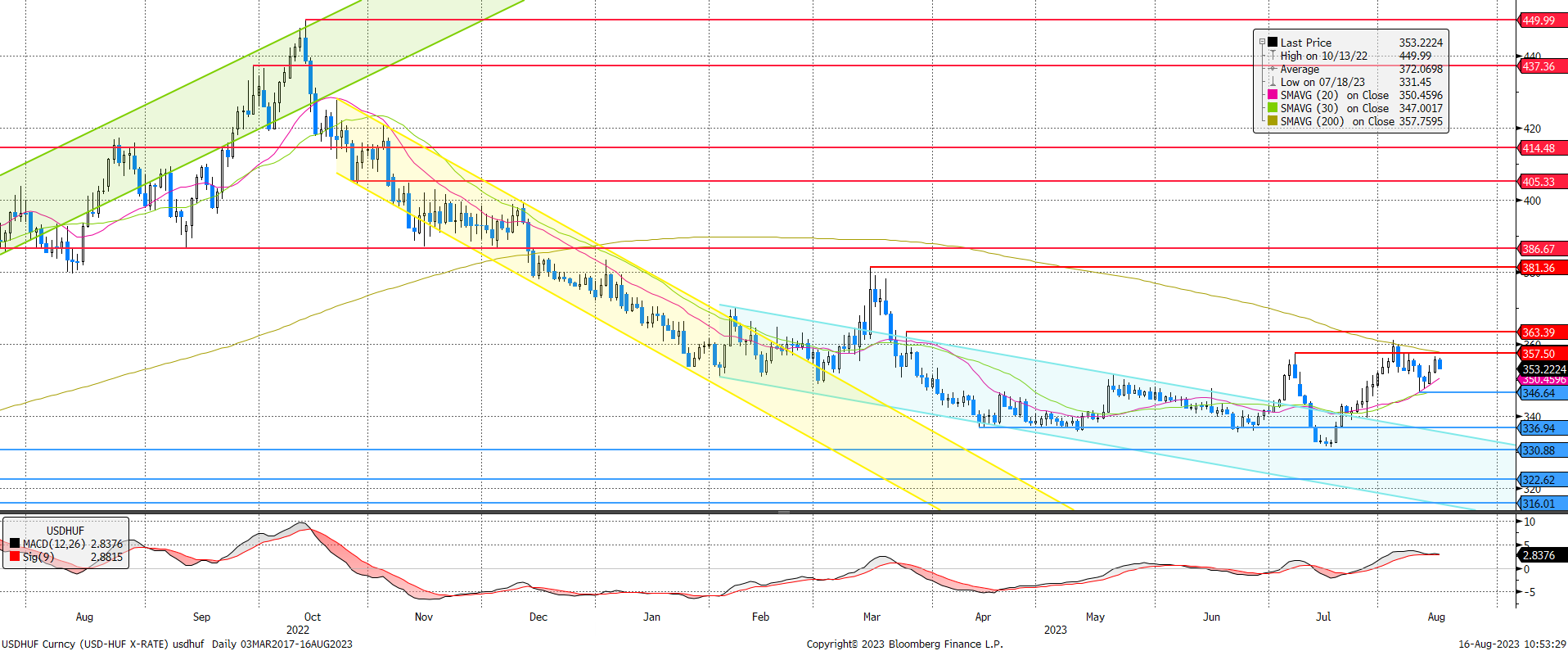Click the May month label on time axis
The height and width of the screenshot is (651, 1568).
click(1095, 617)
